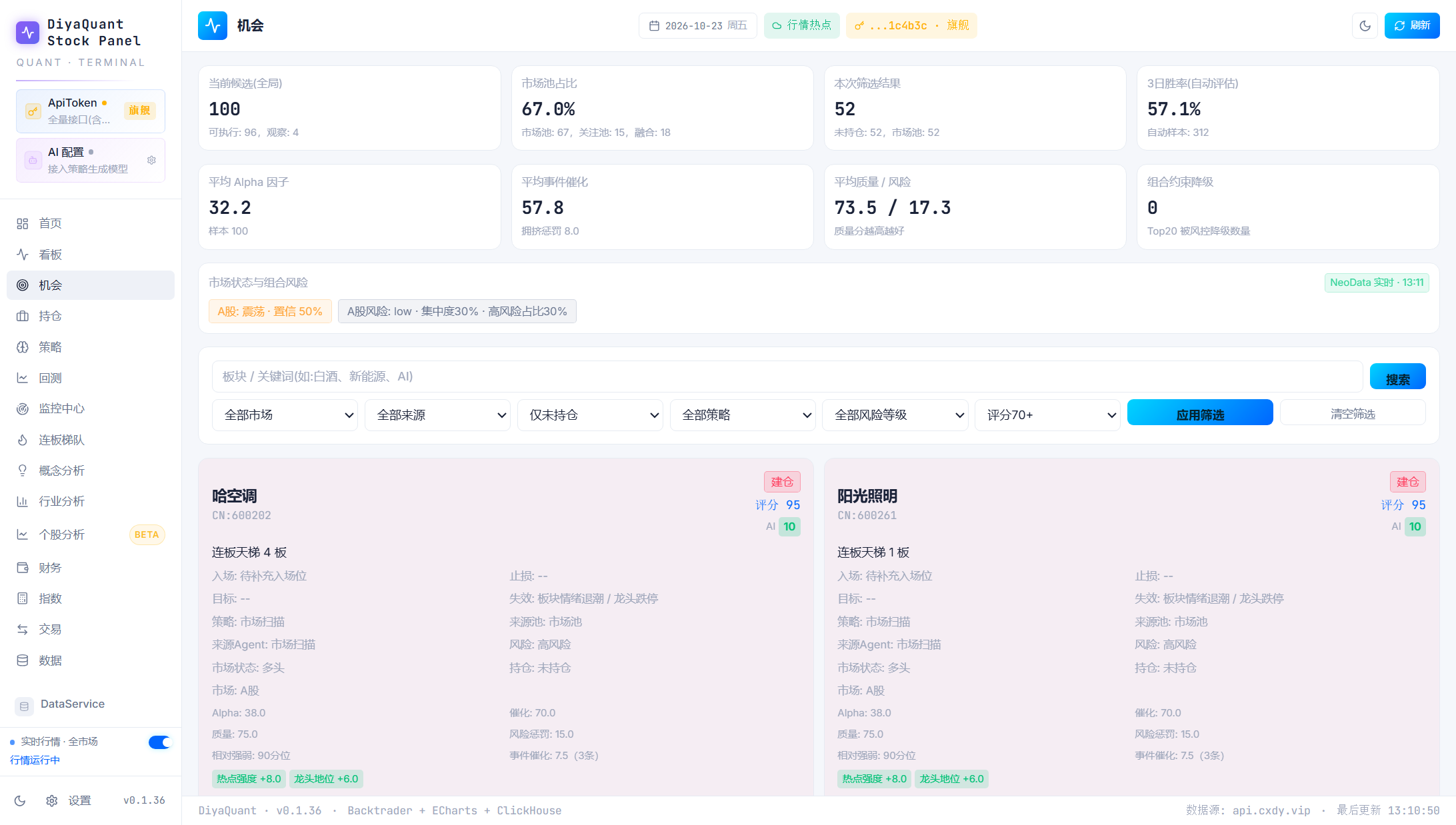Viewport: 1456px width, 825px height.
Task: Open 全部来源 dropdown
Action: (x=437, y=415)
